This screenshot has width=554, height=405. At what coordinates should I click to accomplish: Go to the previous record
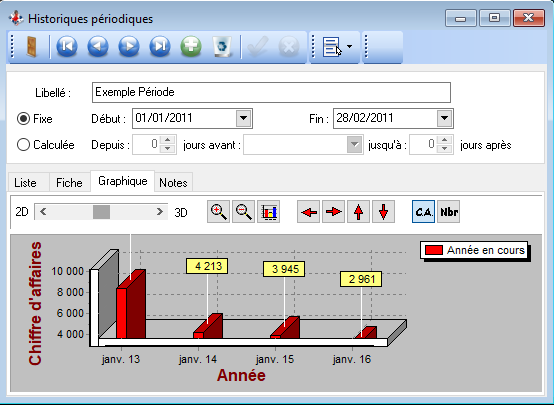point(98,46)
